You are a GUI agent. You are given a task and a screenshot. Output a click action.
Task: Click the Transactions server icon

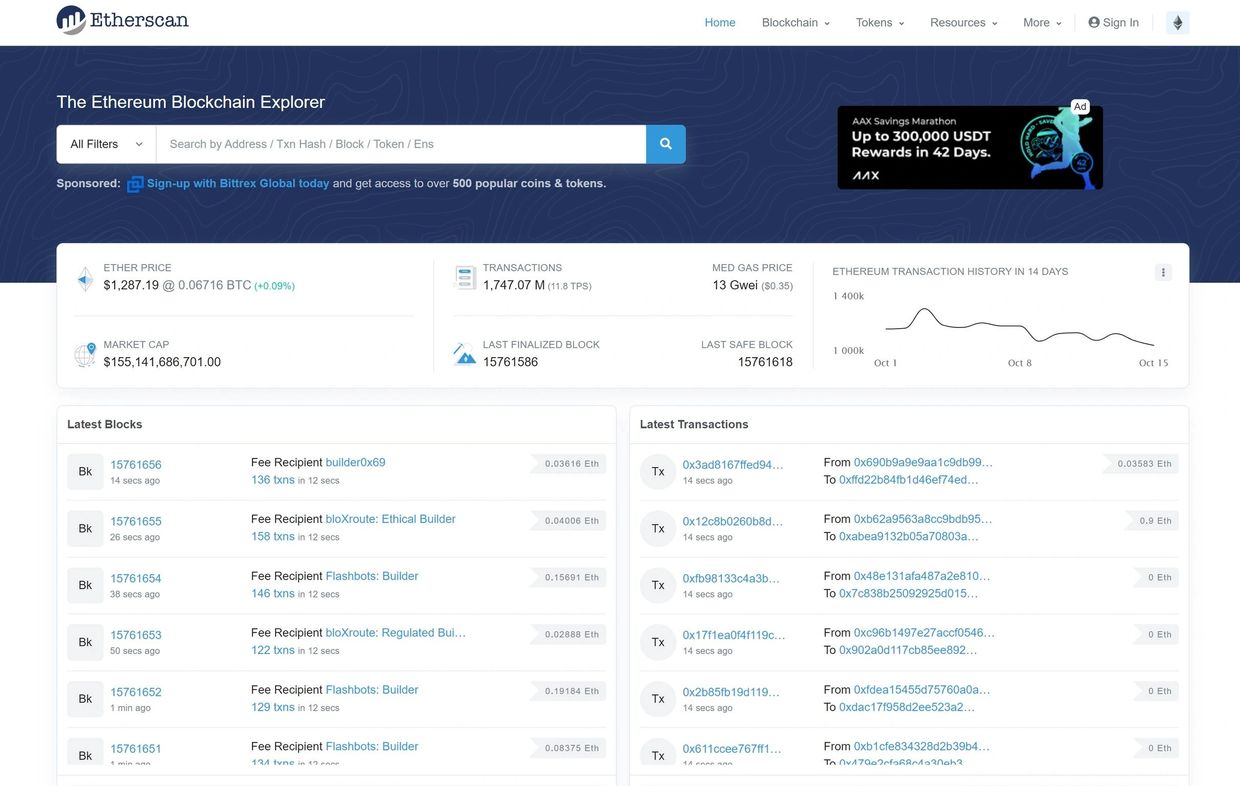pos(465,278)
